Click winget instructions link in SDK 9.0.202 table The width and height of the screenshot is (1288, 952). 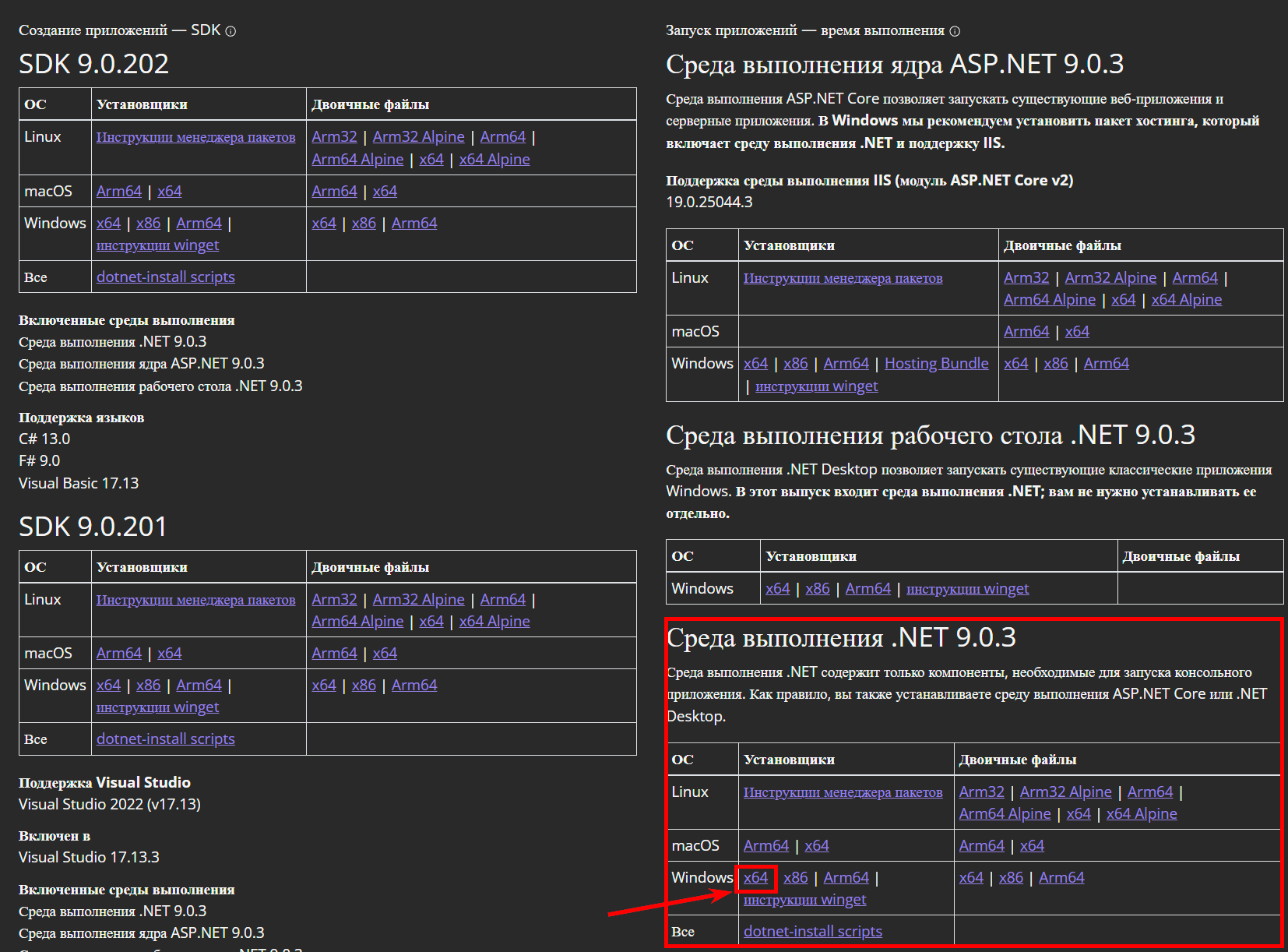[x=157, y=245]
